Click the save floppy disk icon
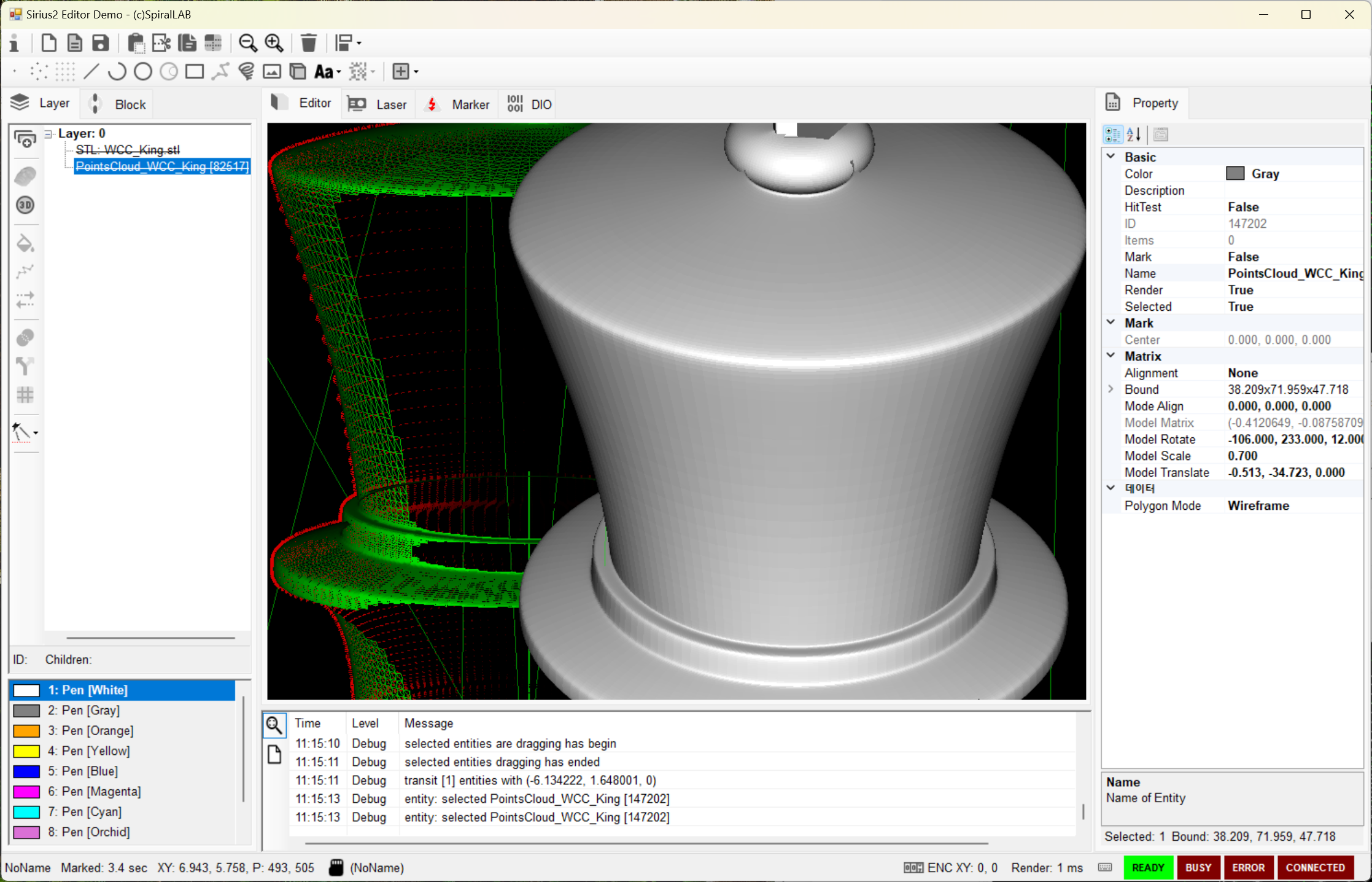1372x882 pixels. [x=101, y=43]
